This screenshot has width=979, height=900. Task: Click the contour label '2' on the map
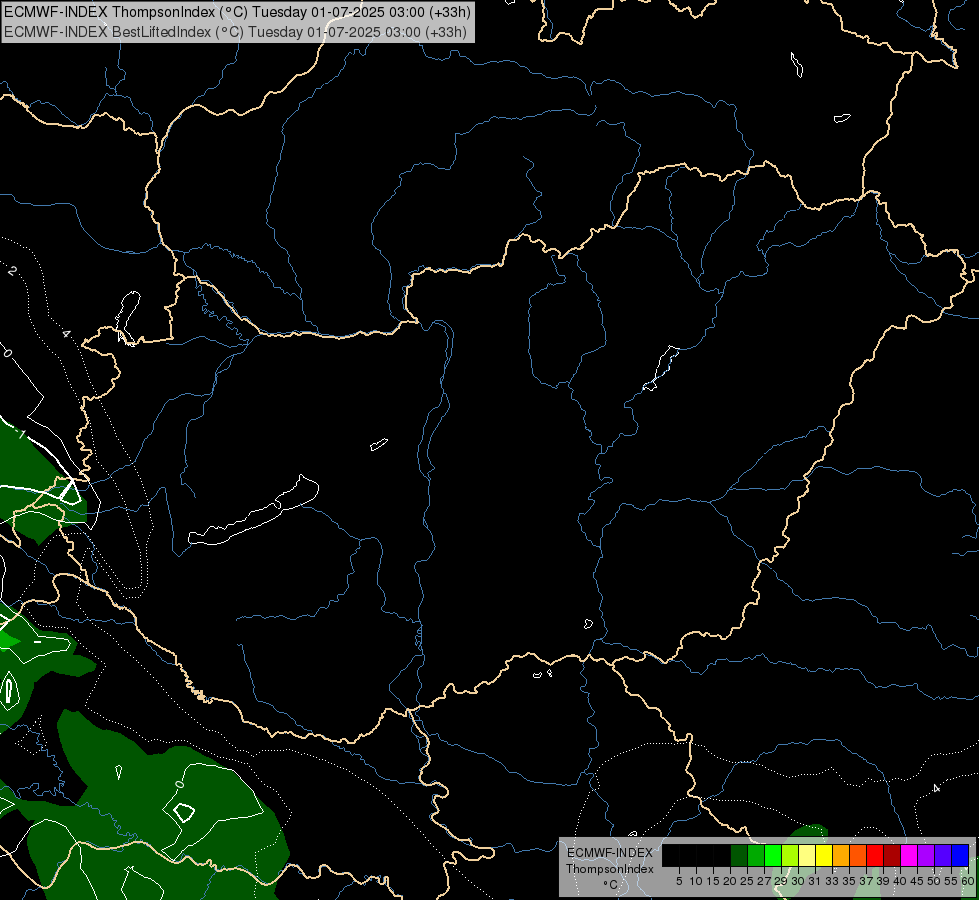[12, 270]
